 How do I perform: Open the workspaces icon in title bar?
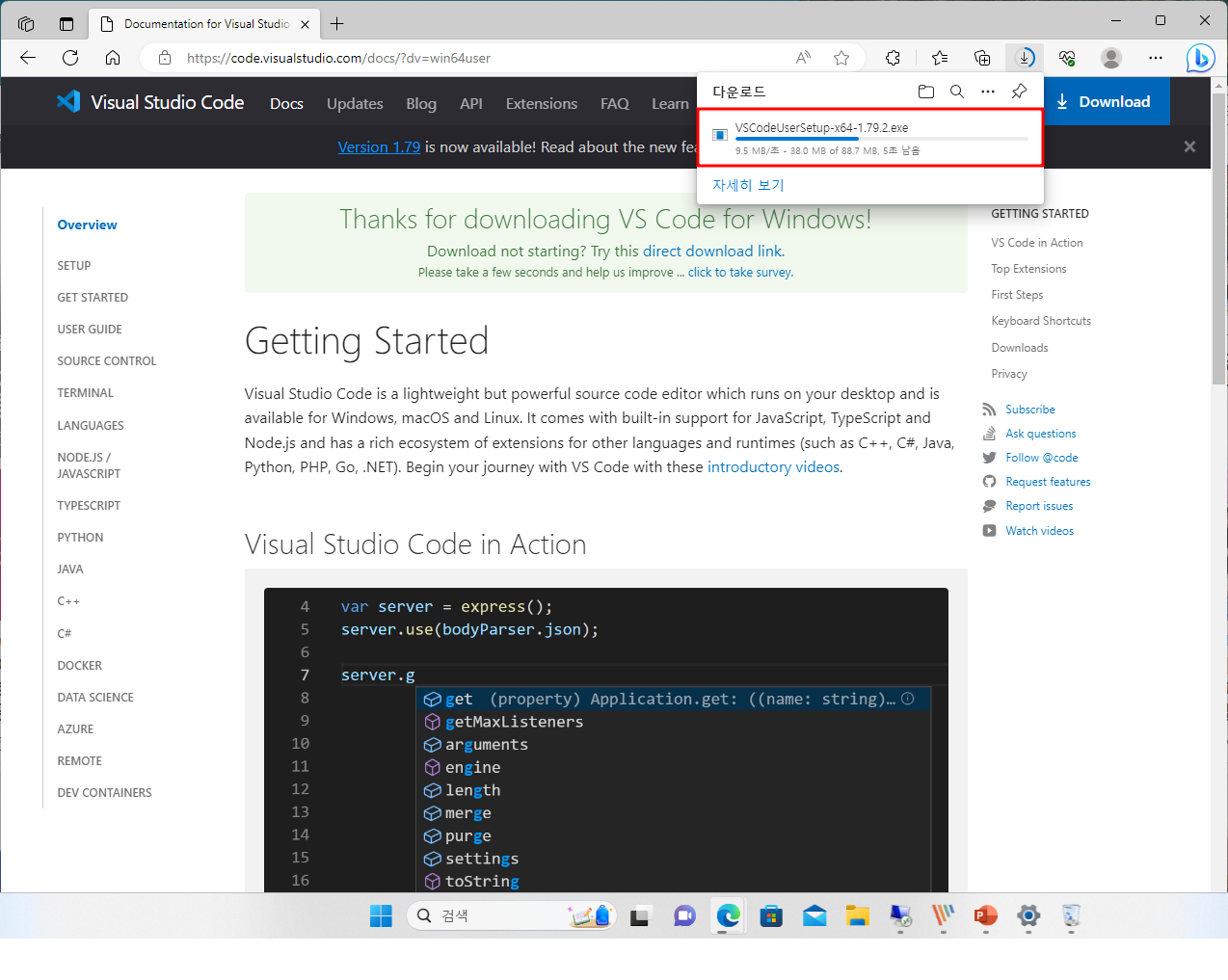pyautogui.click(x=26, y=23)
